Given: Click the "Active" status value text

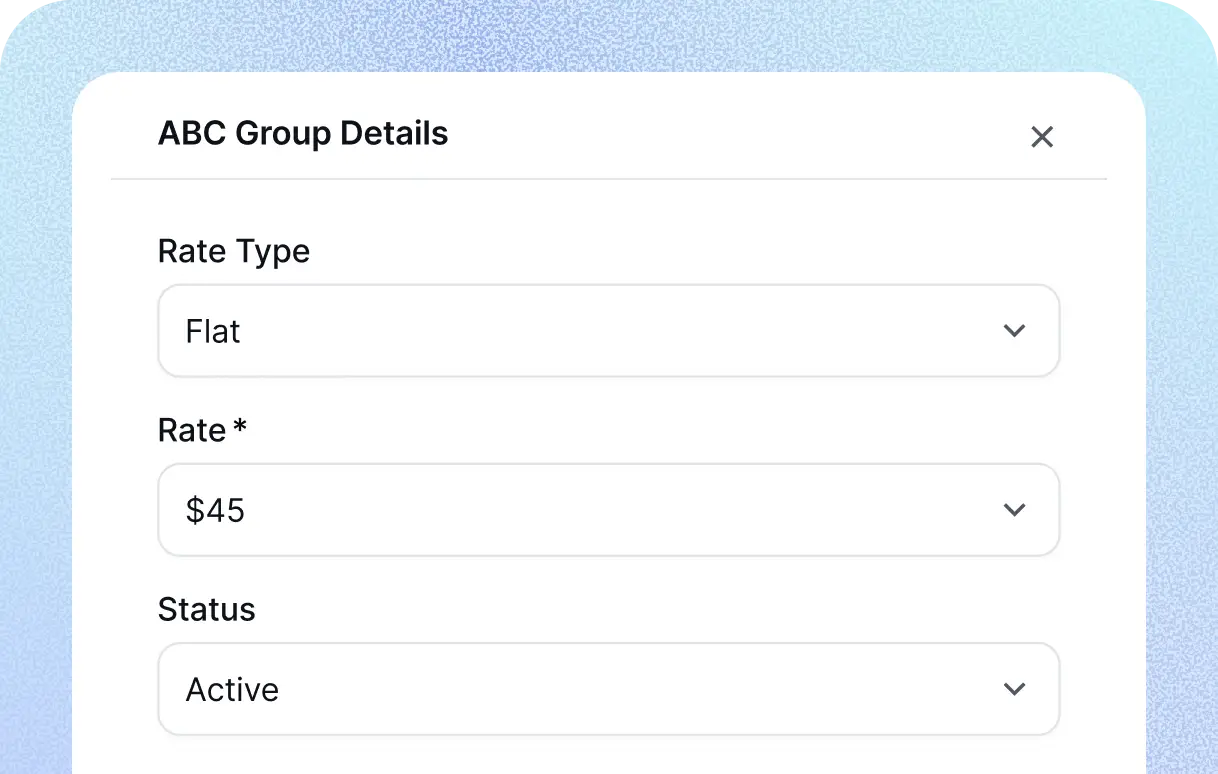Looking at the screenshot, I should click(x=232, y=690).
